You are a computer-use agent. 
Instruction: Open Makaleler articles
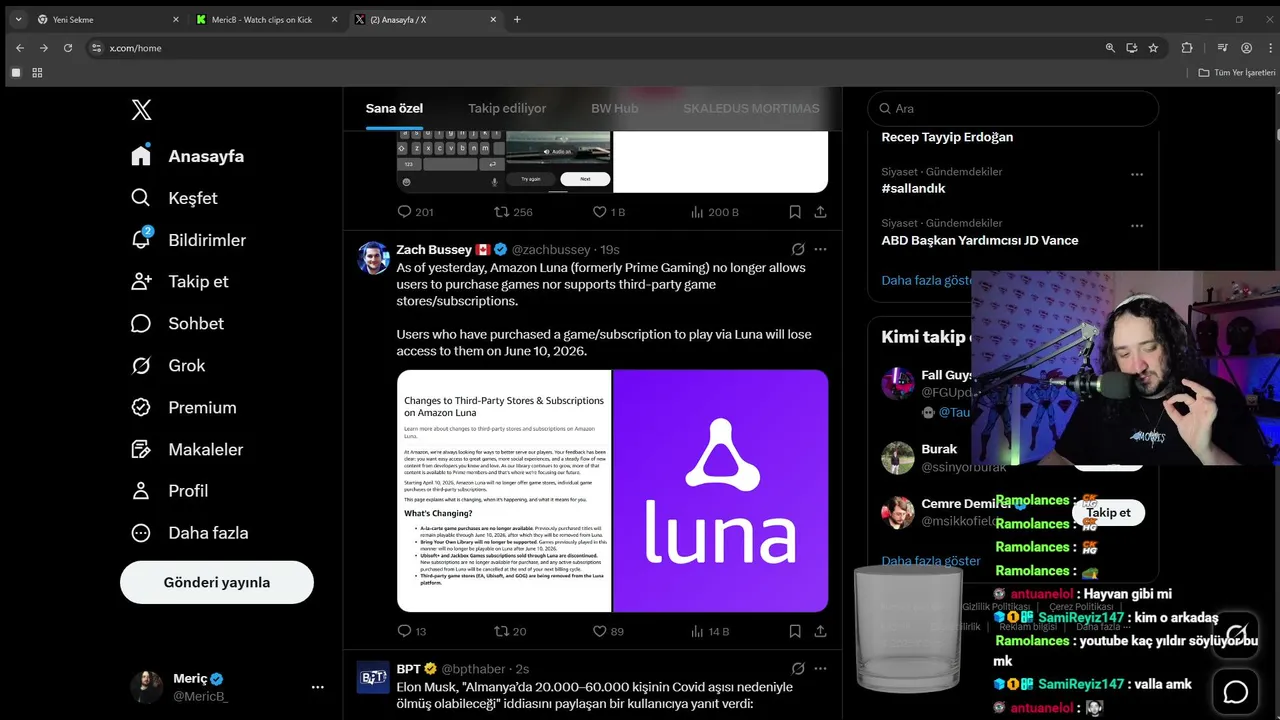click(x=187, y=450)
